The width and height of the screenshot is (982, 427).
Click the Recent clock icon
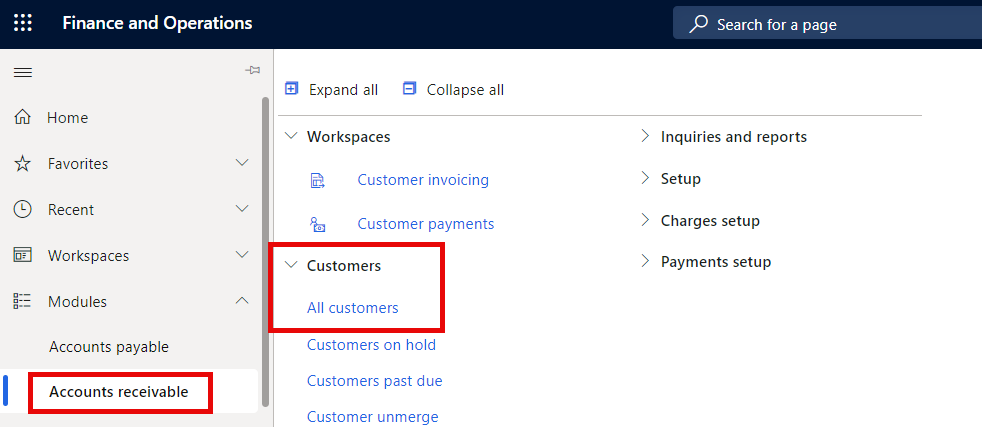(23, 209)
